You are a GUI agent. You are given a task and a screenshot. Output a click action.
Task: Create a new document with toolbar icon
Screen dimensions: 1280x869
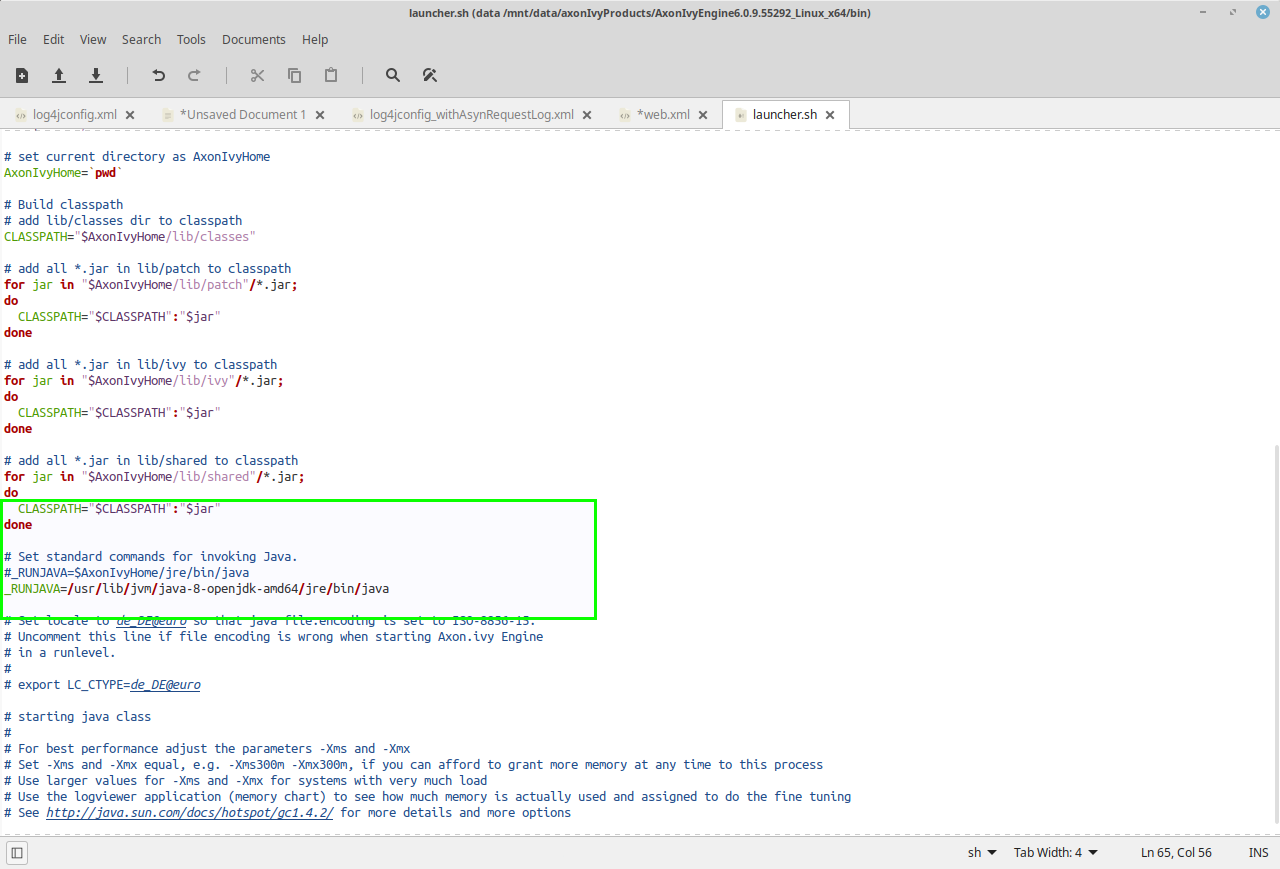point(22,75)
